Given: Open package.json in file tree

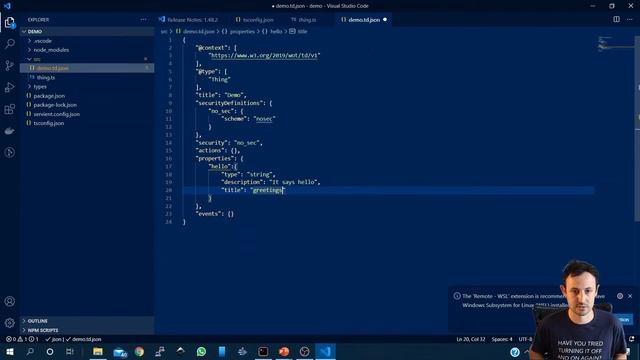Looking at the screenshot, I should click(87, 96).
